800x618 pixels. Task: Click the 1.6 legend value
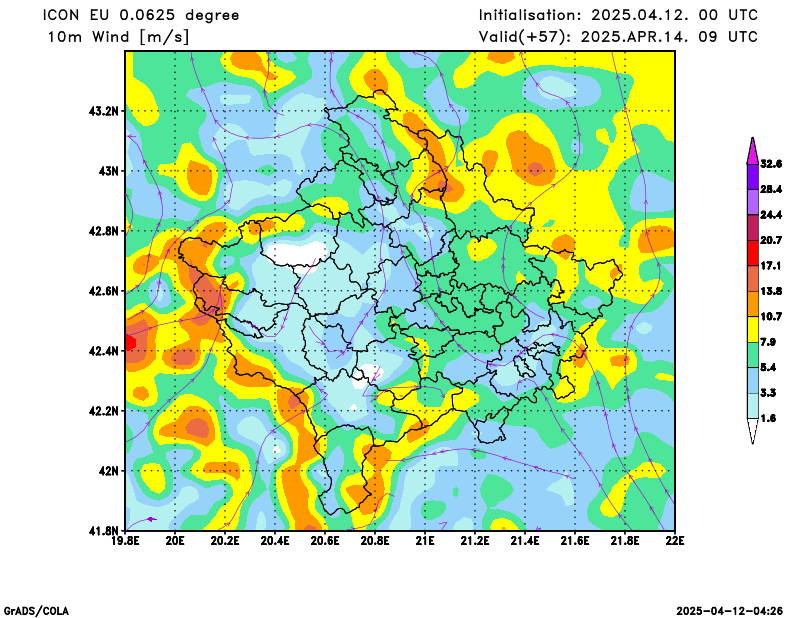tap(768, 418)
